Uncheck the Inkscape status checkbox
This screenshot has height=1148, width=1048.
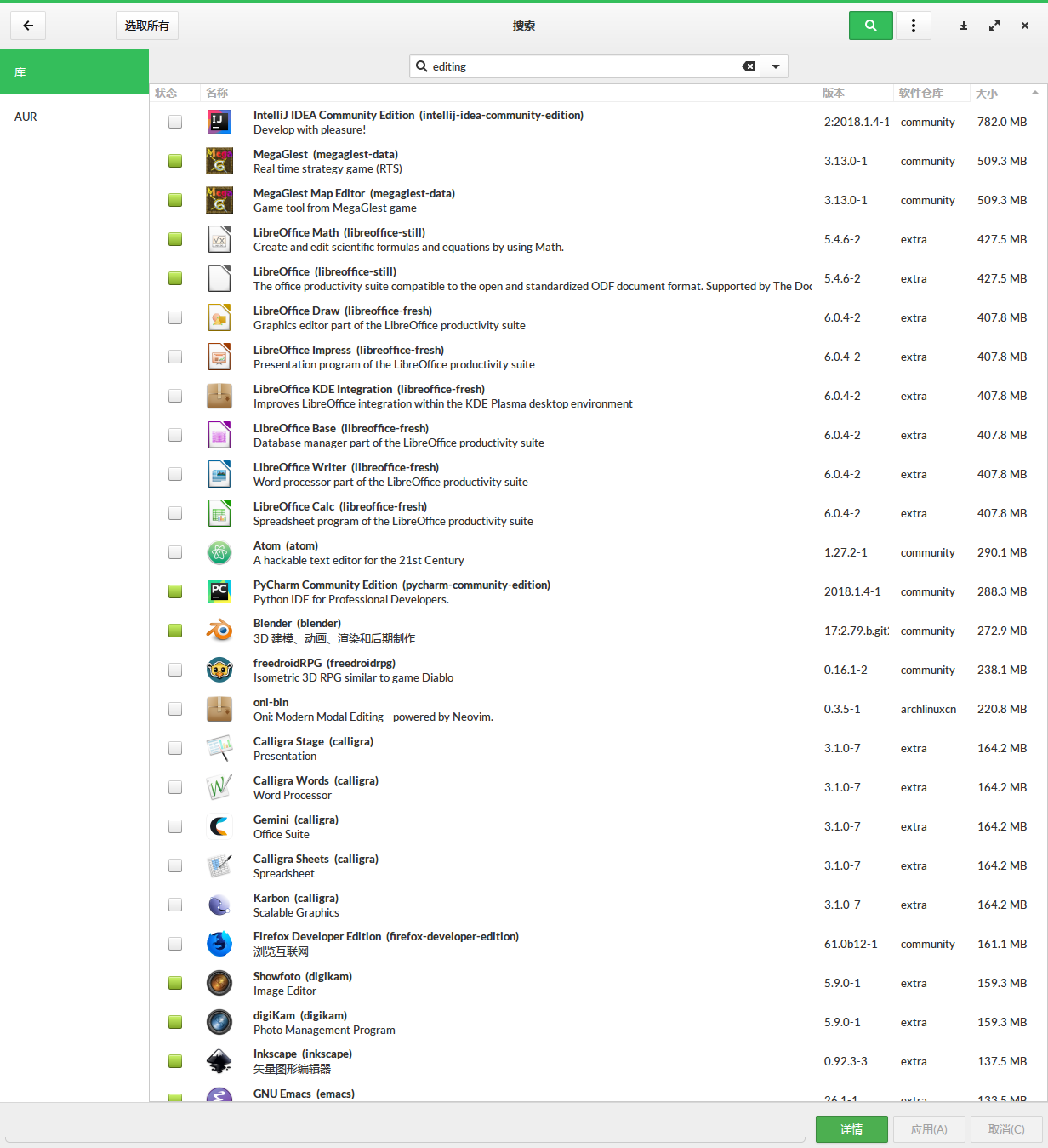pos(175,1061)
